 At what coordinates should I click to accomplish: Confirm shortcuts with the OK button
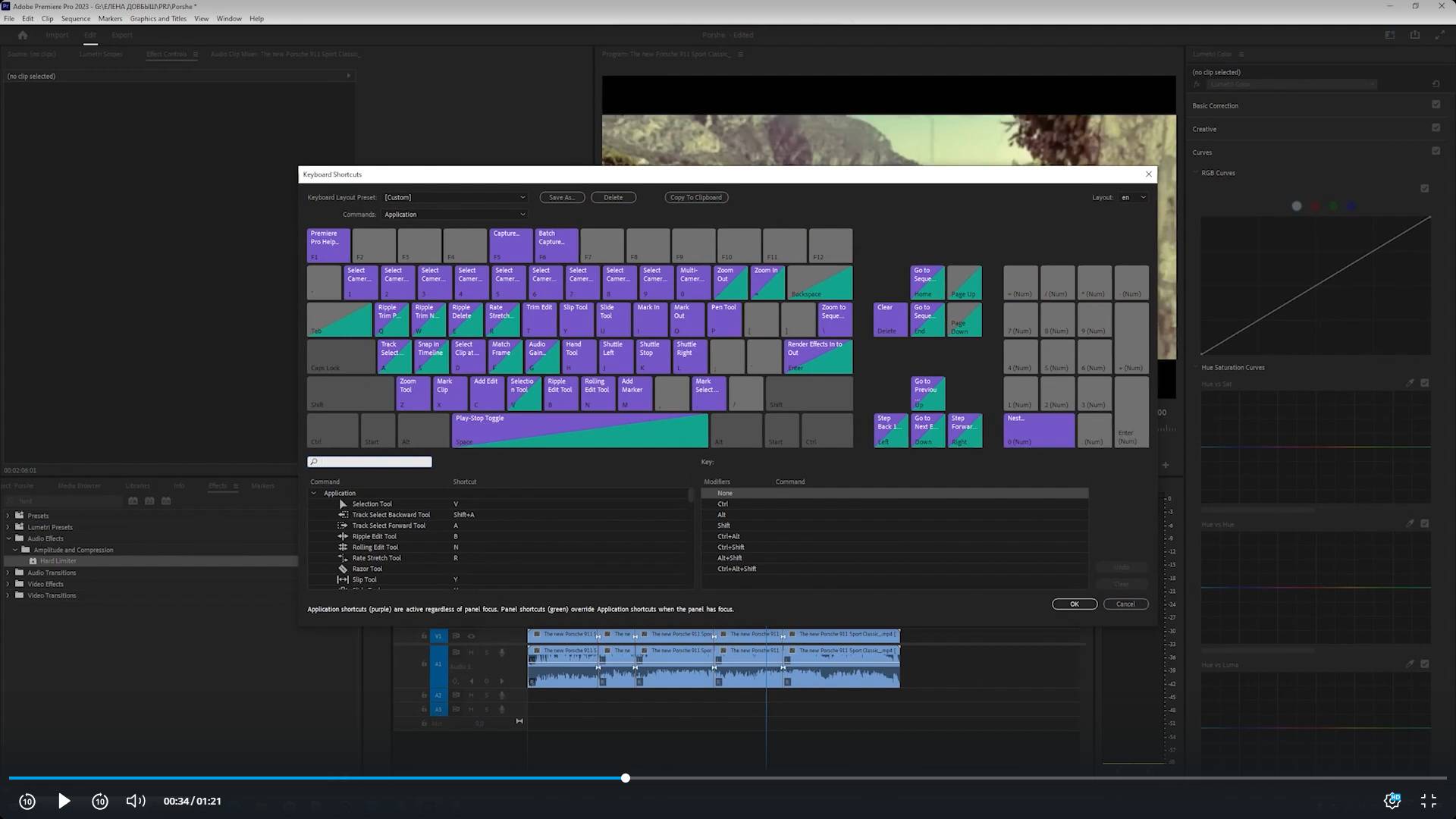point(1074,604)
